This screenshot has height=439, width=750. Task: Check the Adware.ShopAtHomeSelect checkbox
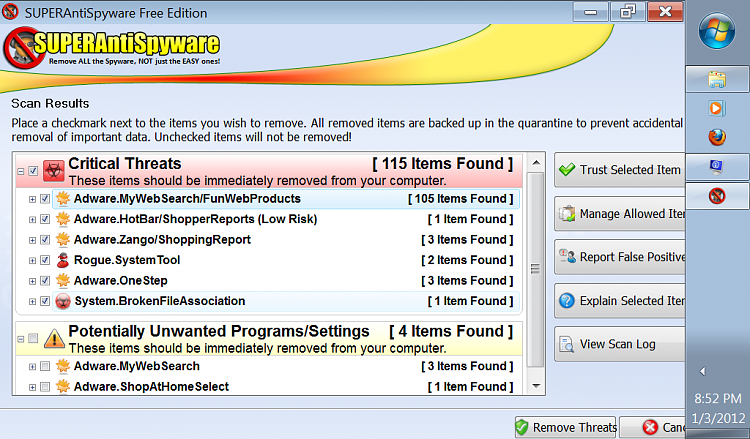(45, 387)
